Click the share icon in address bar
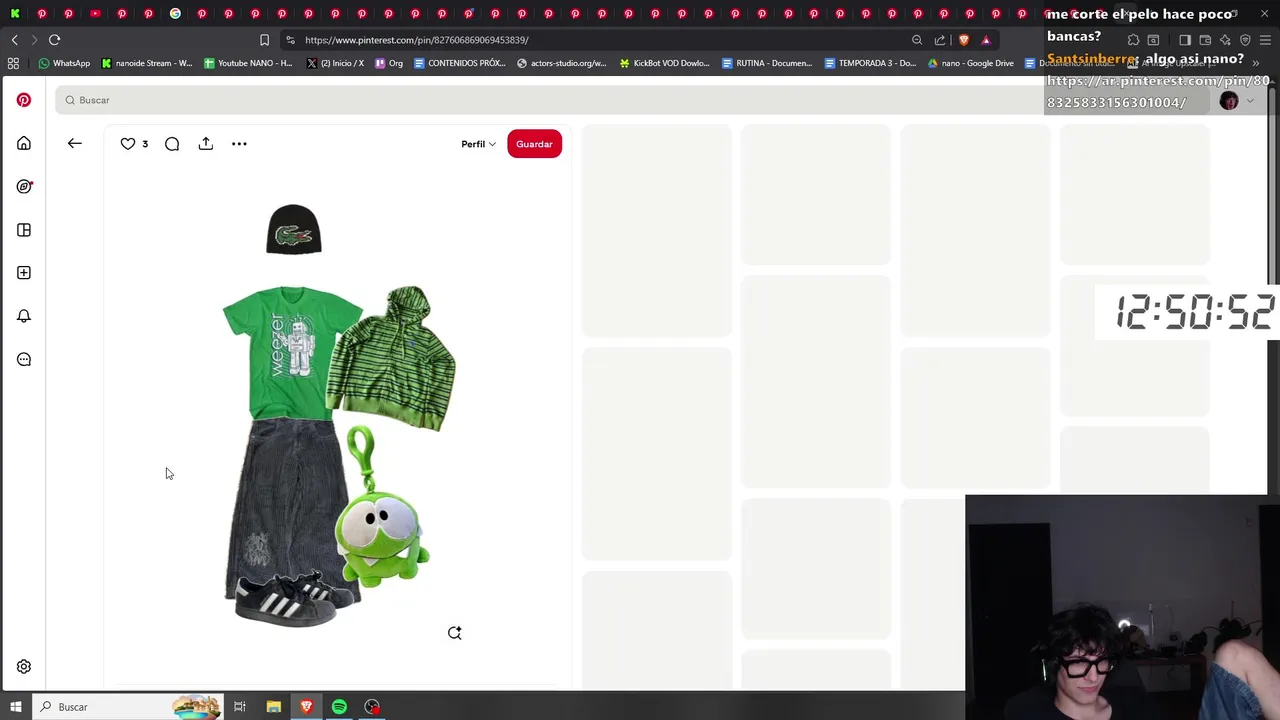Screen dimensions: 1280x720 (x=940, y=40)
